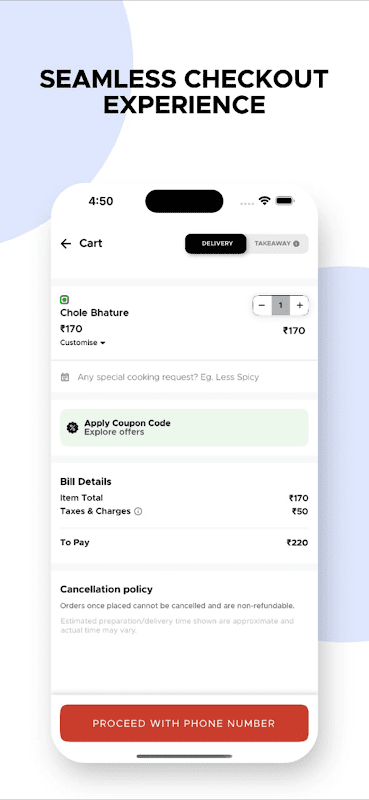This screenshot has height=800, width=369.
Task: Click the info icon next to Taxes & Charges
Action: tap(138, 511)
